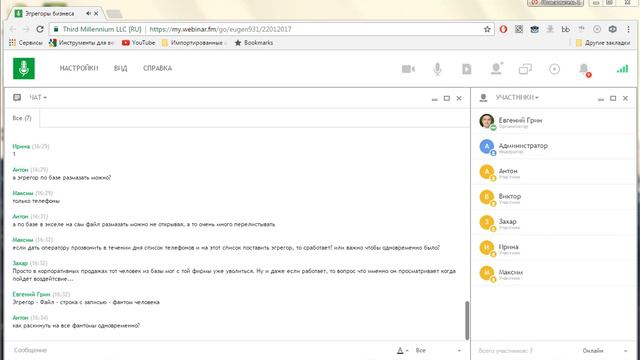Expand the ЧАТ panel dropdown

click(x=38, y=98)
